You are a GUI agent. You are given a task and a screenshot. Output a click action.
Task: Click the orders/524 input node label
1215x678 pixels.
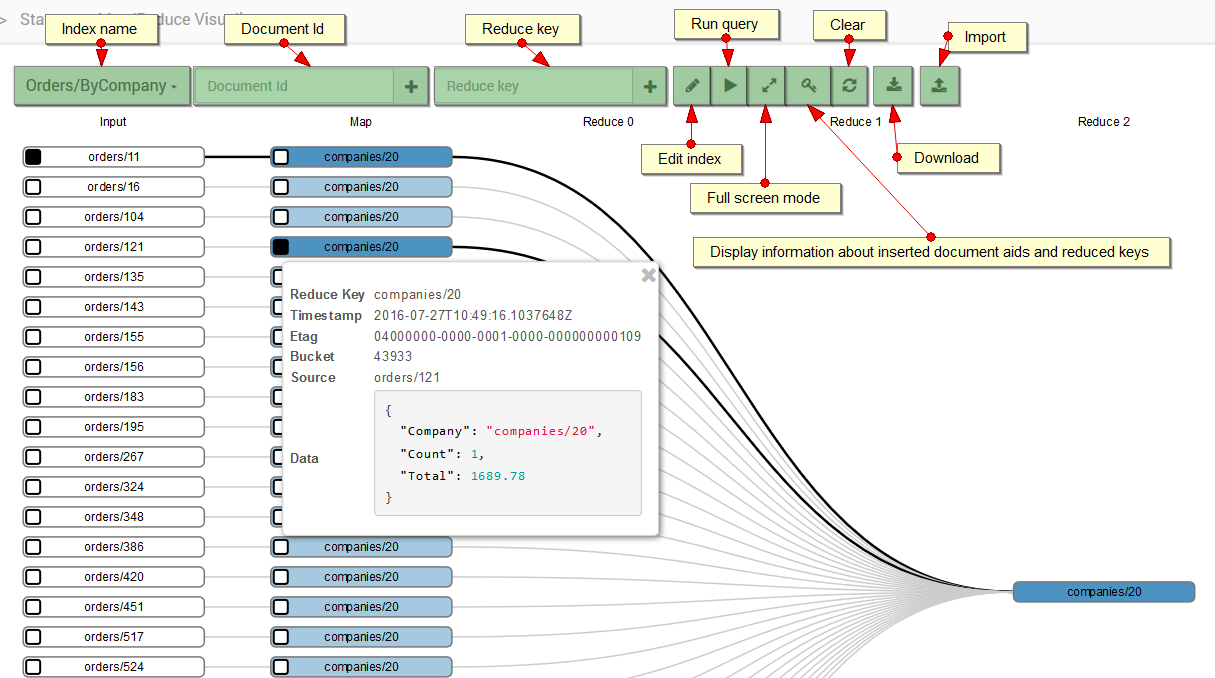[114, 667]
